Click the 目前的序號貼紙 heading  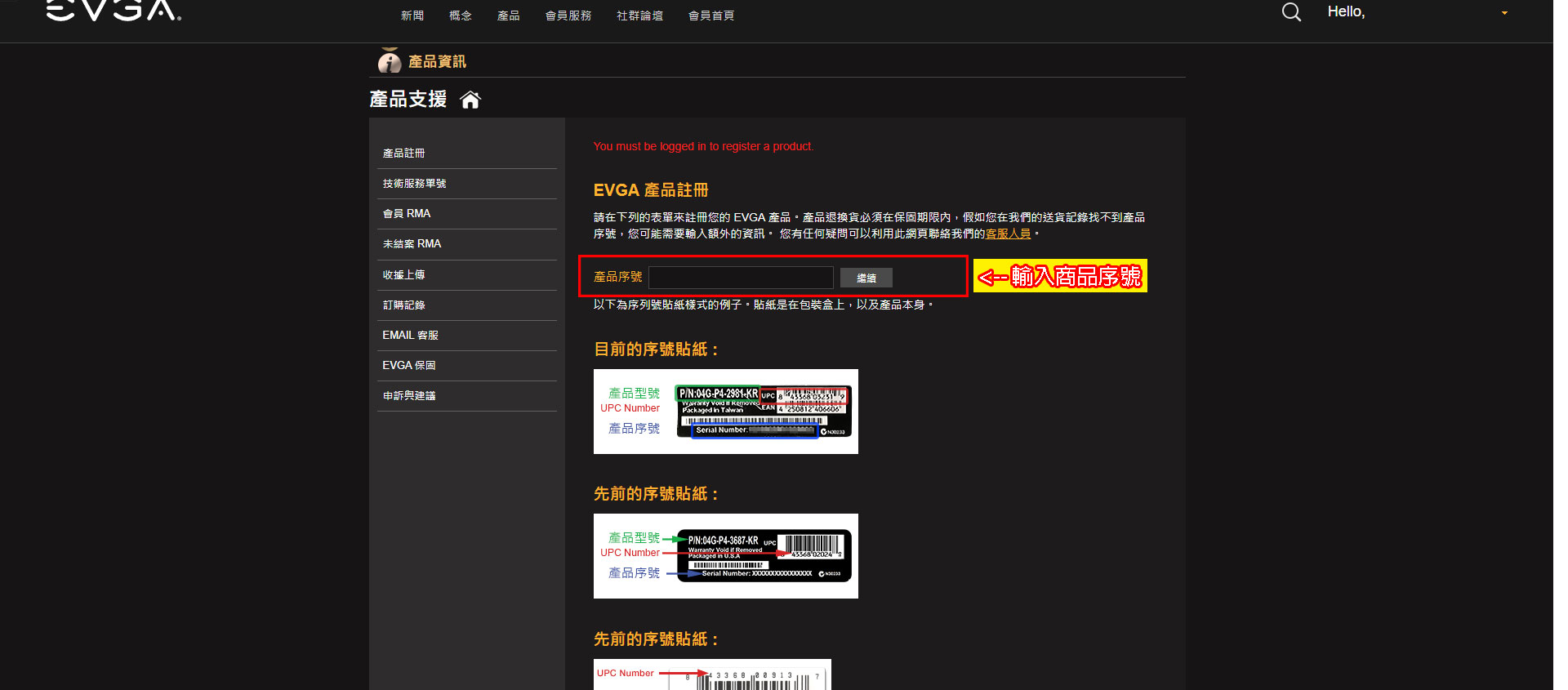656,349
